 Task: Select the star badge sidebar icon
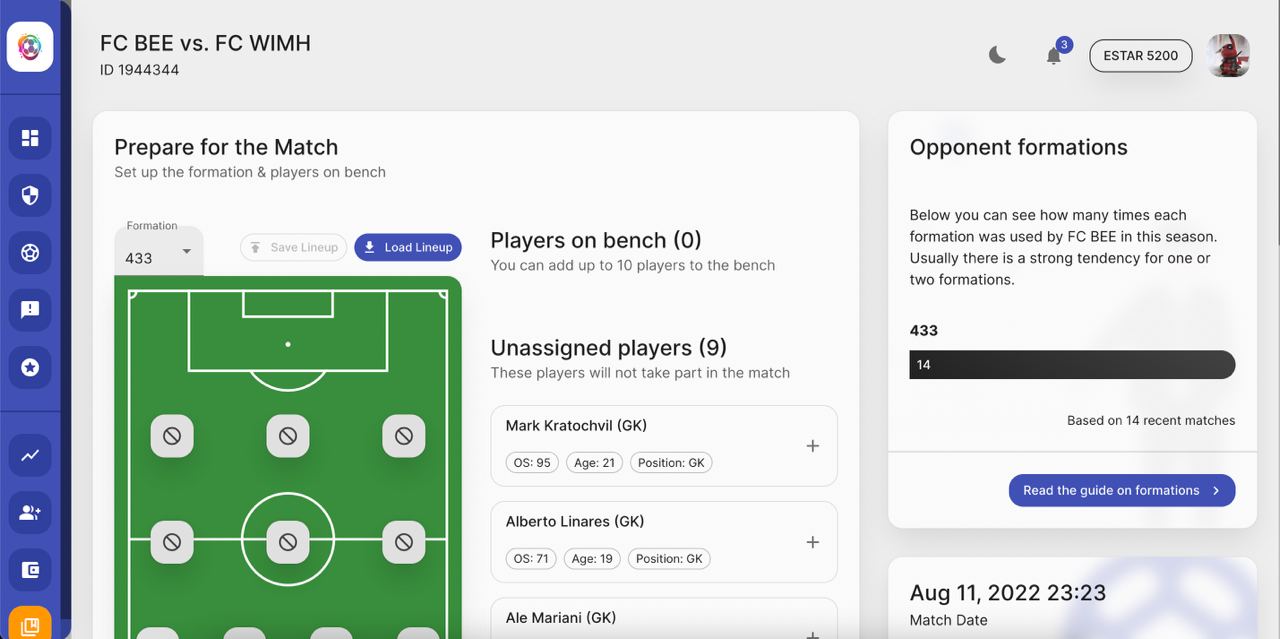point(30,368)
